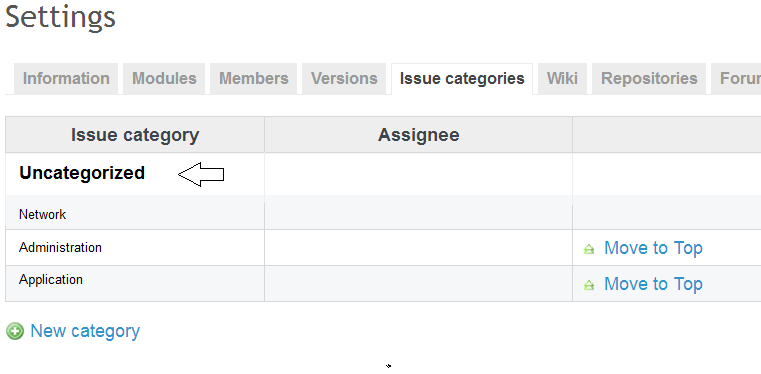761x374 pixels.
Task: Click the Issue category column header
Action: pos(135,135)
